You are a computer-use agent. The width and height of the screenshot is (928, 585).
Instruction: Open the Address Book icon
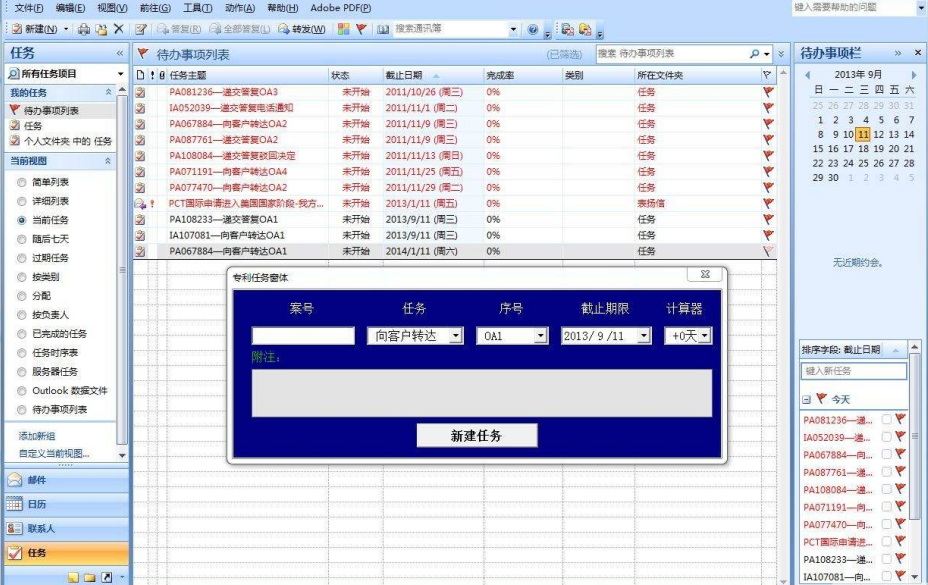384,29
